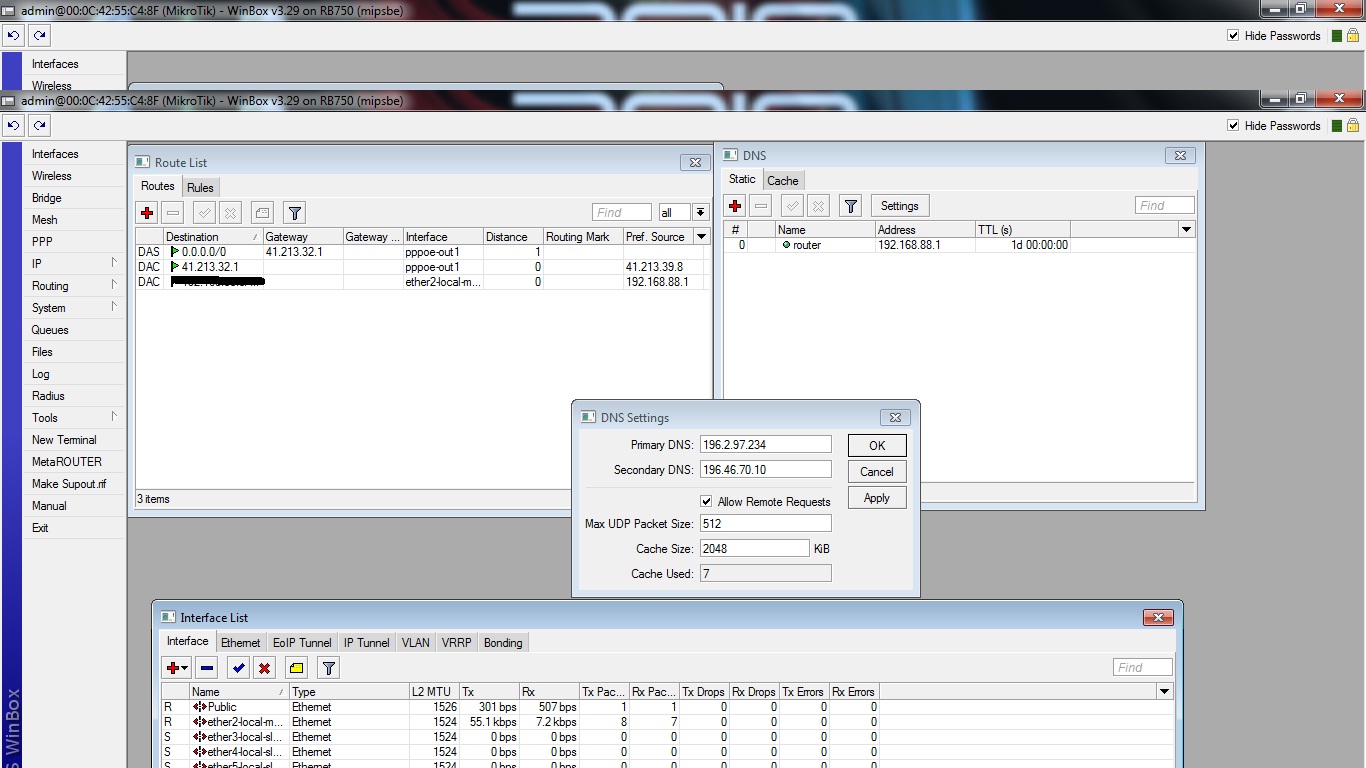Open the DNS filter funnel icon
1366x768 pixels.
coord(850,205)
